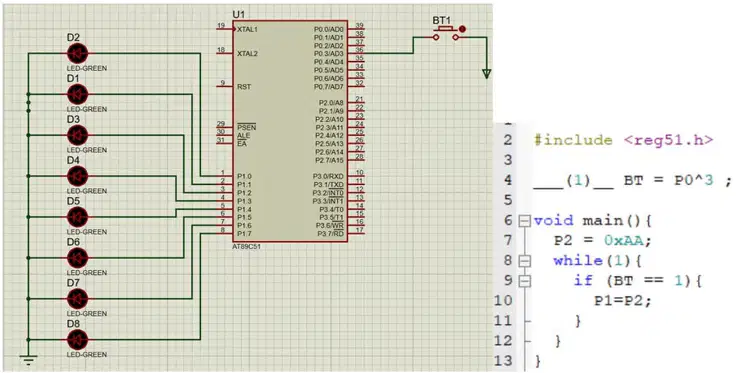The image size is (753, 373).
Task: Select the D6 LED symbol
Action: 77,258
